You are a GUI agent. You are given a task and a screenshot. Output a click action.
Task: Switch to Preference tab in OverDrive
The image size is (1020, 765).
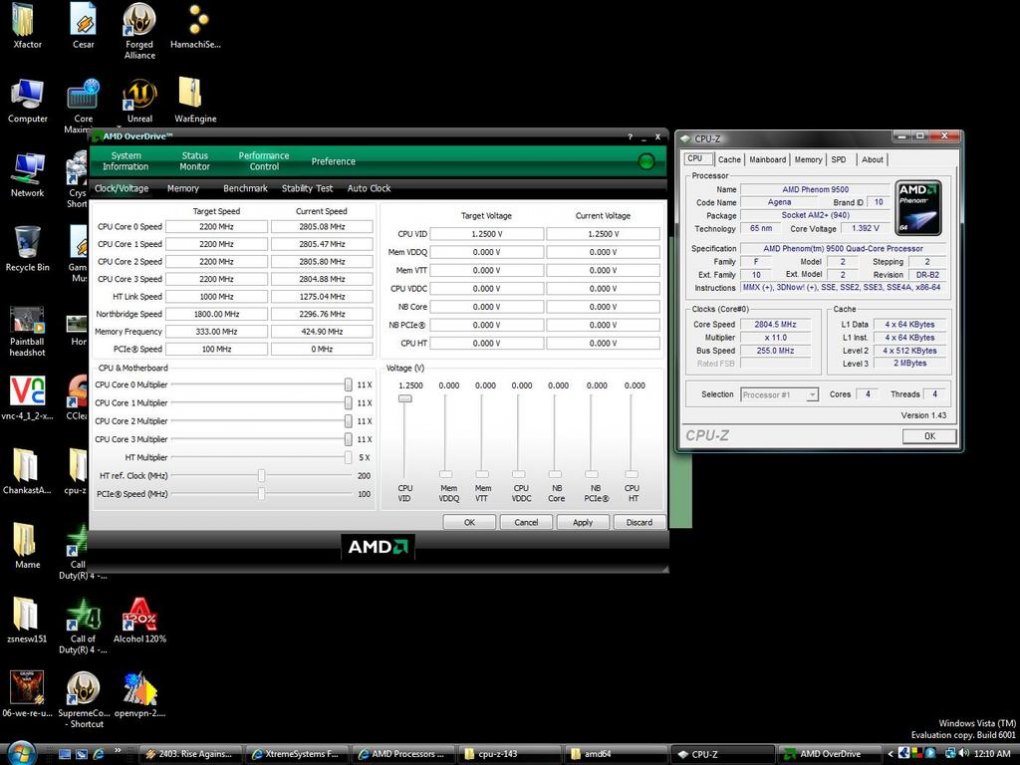coord(333,161)
